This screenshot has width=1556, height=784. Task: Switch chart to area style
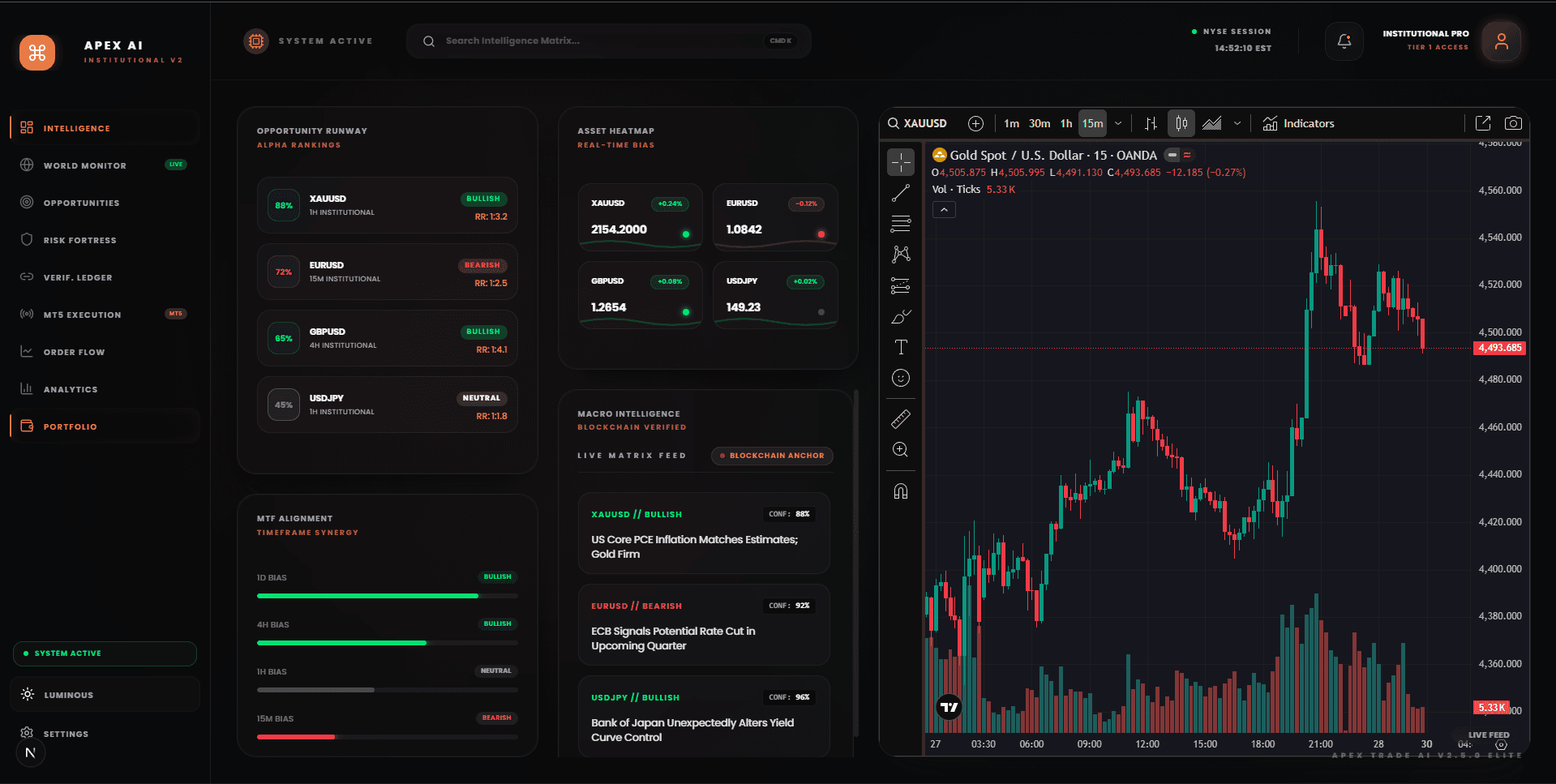[1212, 123]
